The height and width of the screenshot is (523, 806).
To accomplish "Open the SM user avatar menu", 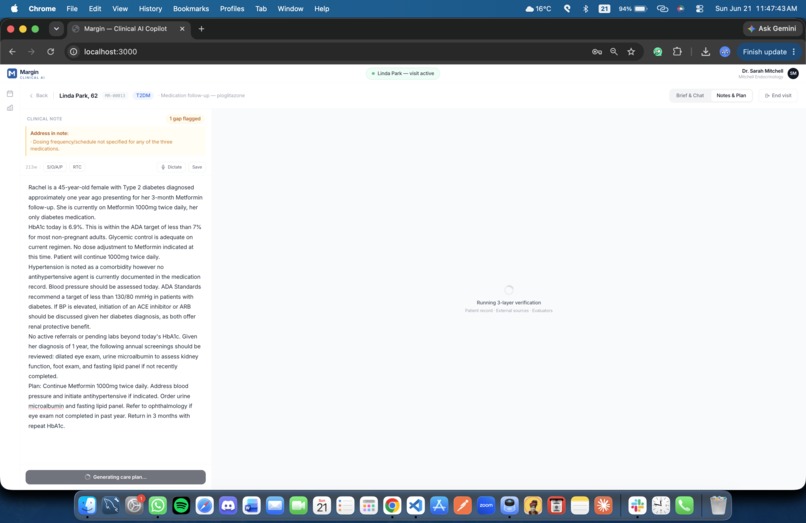I will (x=793, y=74).
